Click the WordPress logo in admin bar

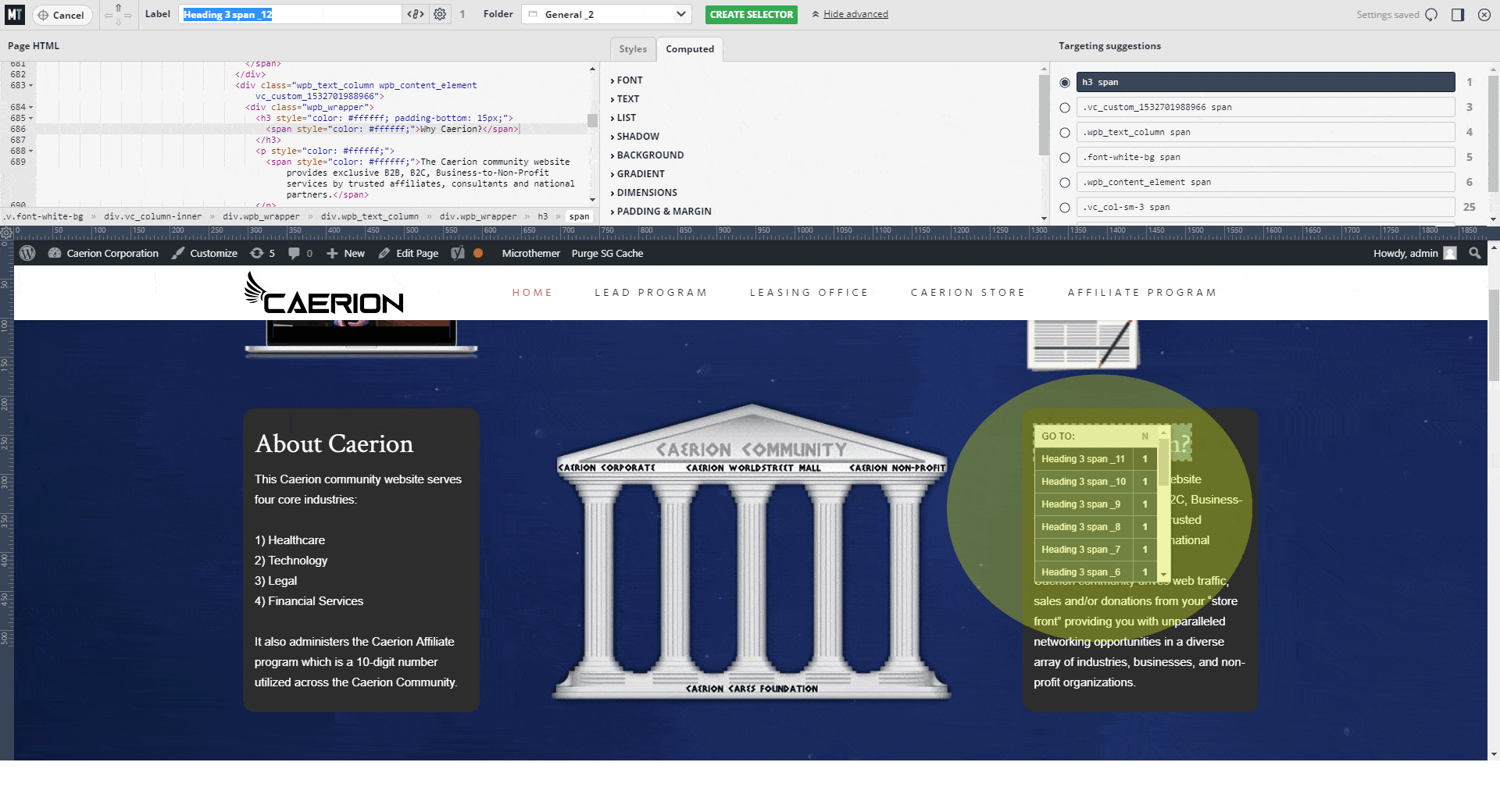pyautogui.click(x=27, y=253)
